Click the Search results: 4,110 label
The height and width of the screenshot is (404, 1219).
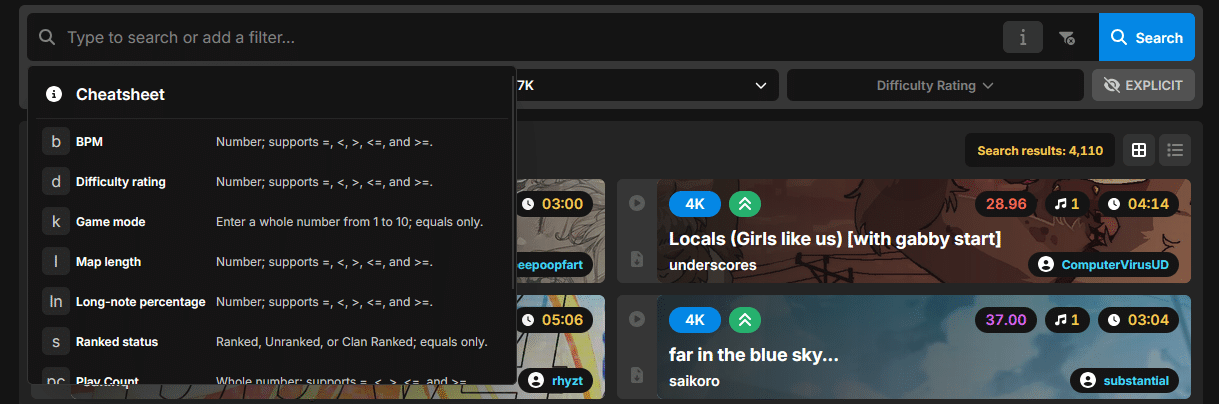(1040, 150)
